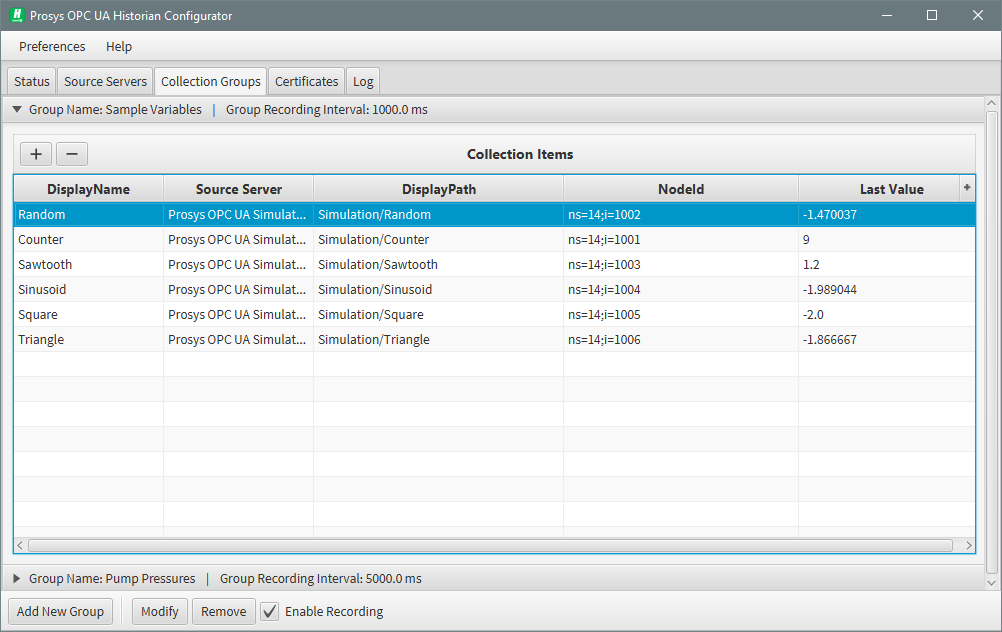
Task: Click the Prosys application icon in title bar
Action: click(x=16, y=16)
